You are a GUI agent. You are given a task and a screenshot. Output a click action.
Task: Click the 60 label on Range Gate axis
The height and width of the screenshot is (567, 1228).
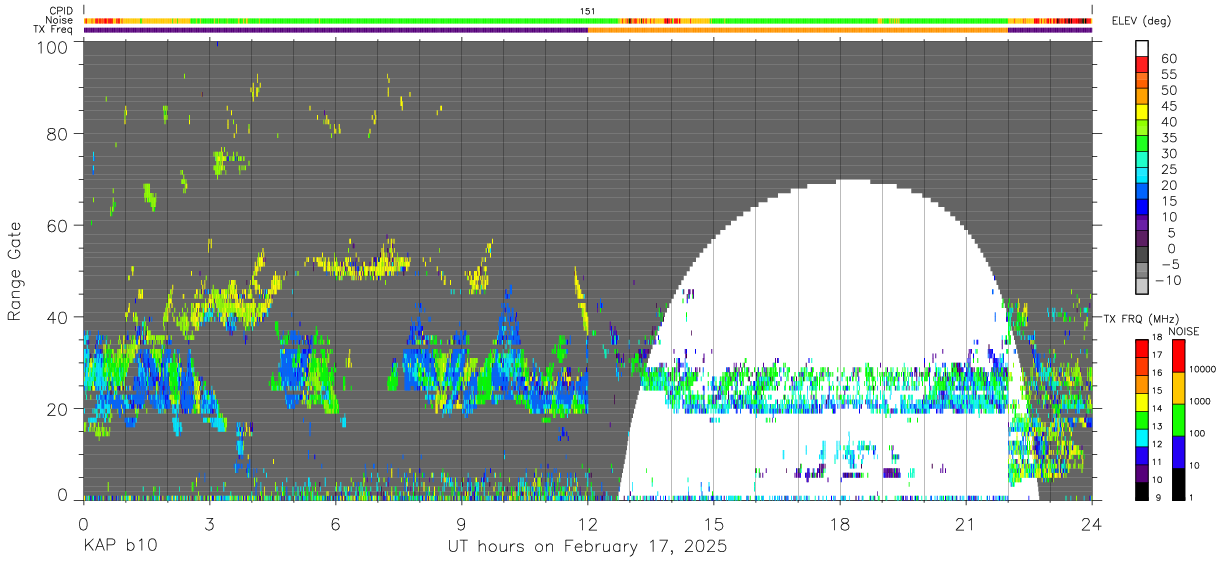pyautogui.click(x=58, y=226)
